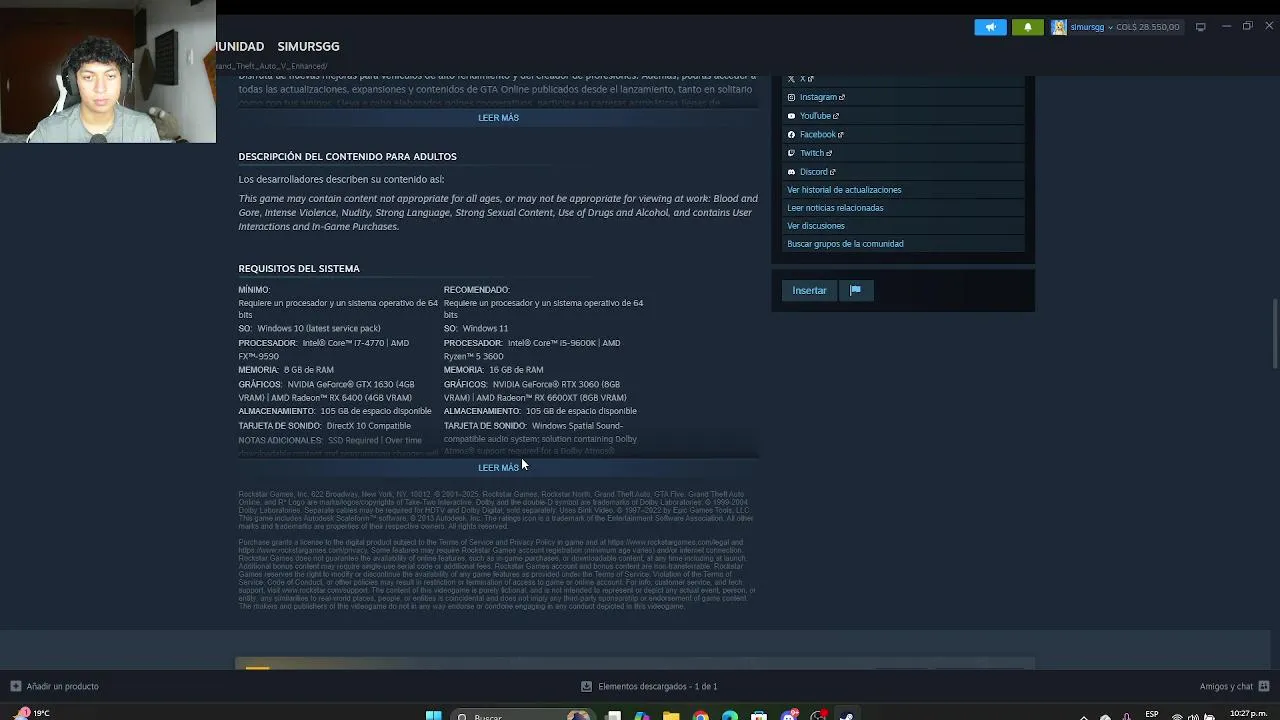The height and width of the screenshot is (720, 1280).
Task: Click the YouTube logo icon
Action: (x=791, y=116)
